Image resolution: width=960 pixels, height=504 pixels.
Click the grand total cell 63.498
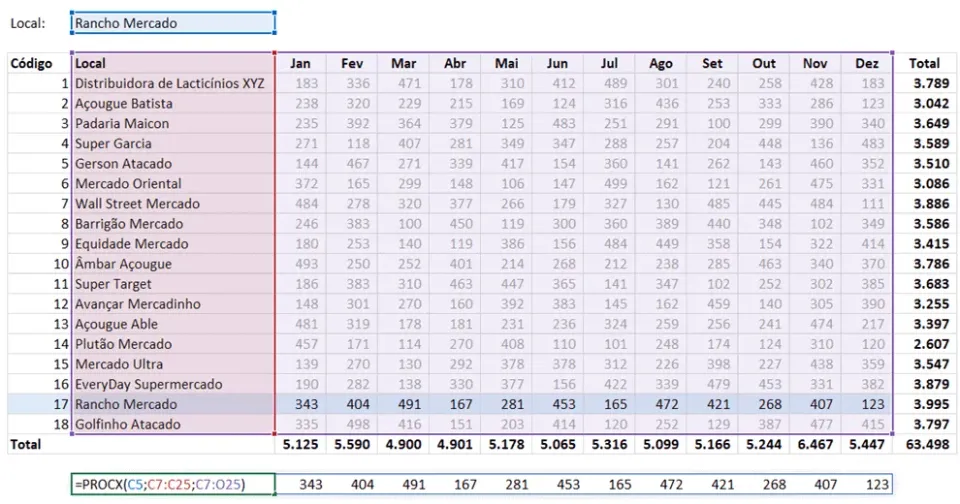point(925,444)
